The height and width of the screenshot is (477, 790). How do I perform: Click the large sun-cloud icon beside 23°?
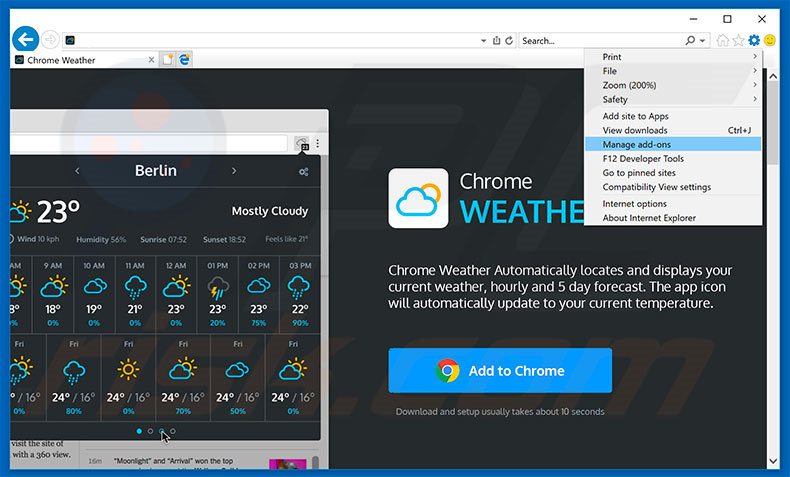(x=20, y=212)
